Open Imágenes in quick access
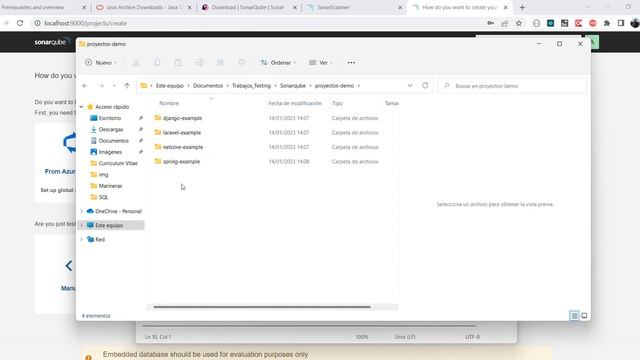640x360 pixels. coord(110,152)
